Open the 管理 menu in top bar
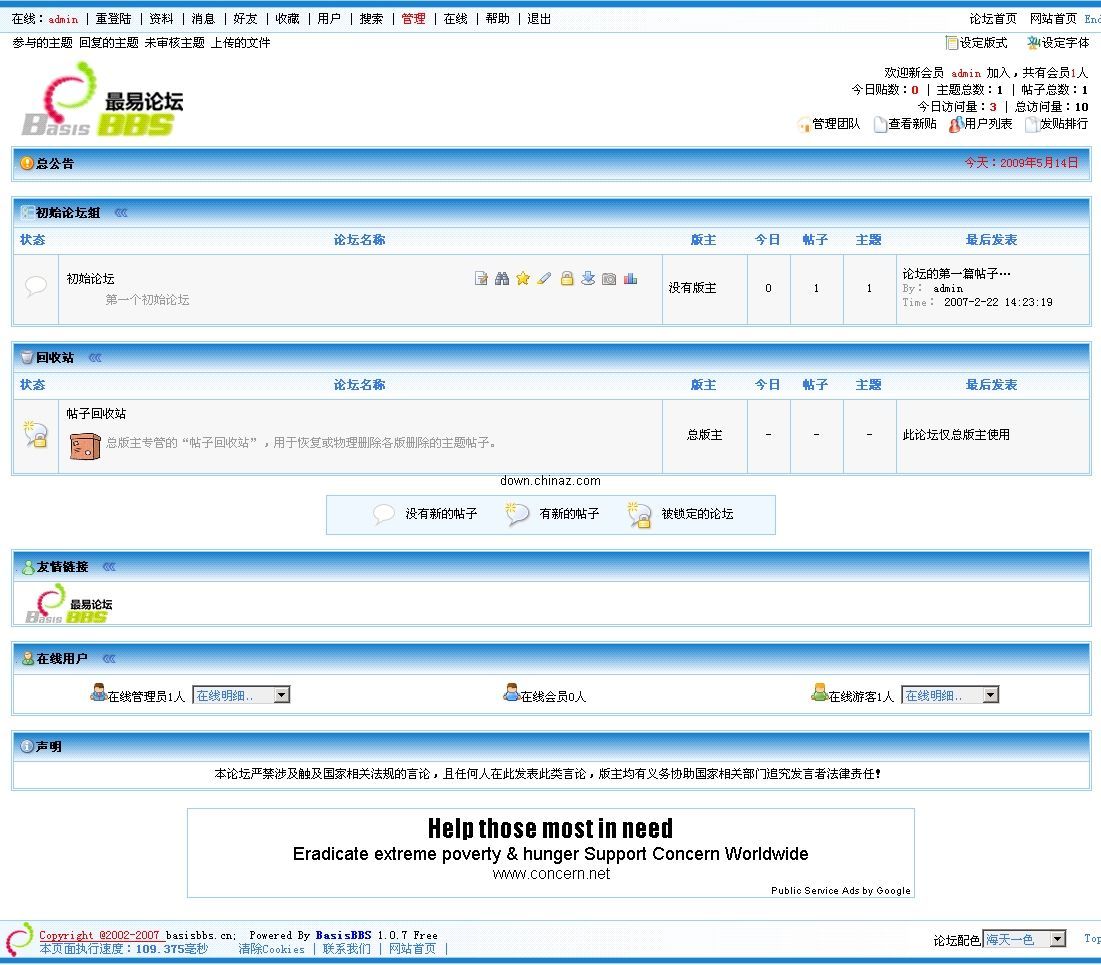The image size is (1101, 965). [x=413, y=19]
